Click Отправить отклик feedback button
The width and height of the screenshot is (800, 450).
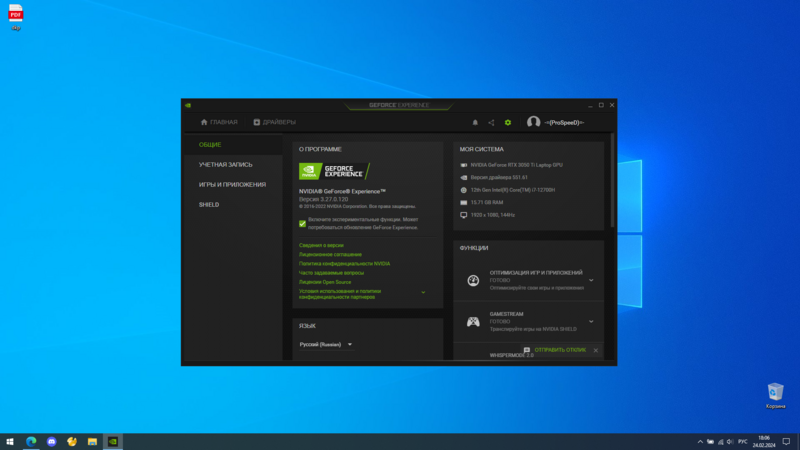click(560, 351)
